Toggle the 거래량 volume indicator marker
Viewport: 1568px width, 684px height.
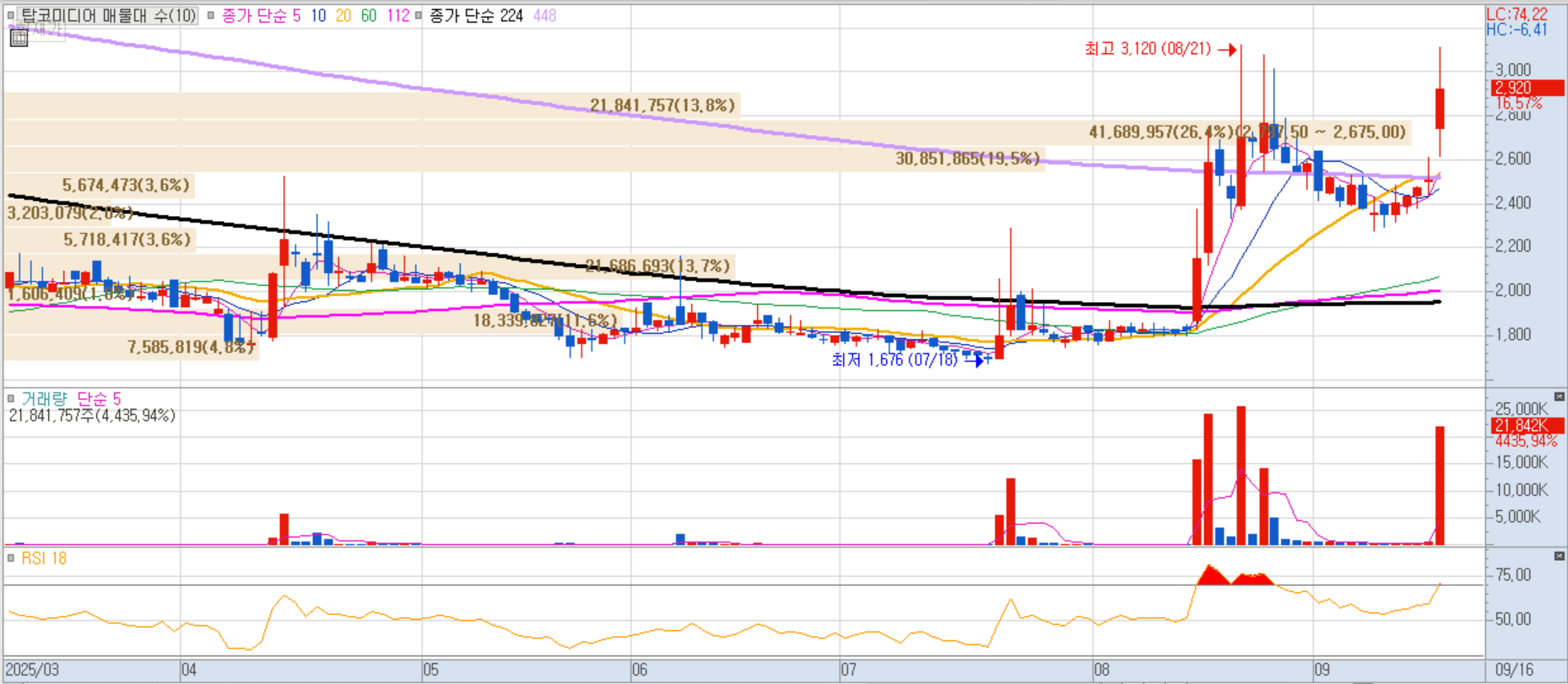point(11,398)
